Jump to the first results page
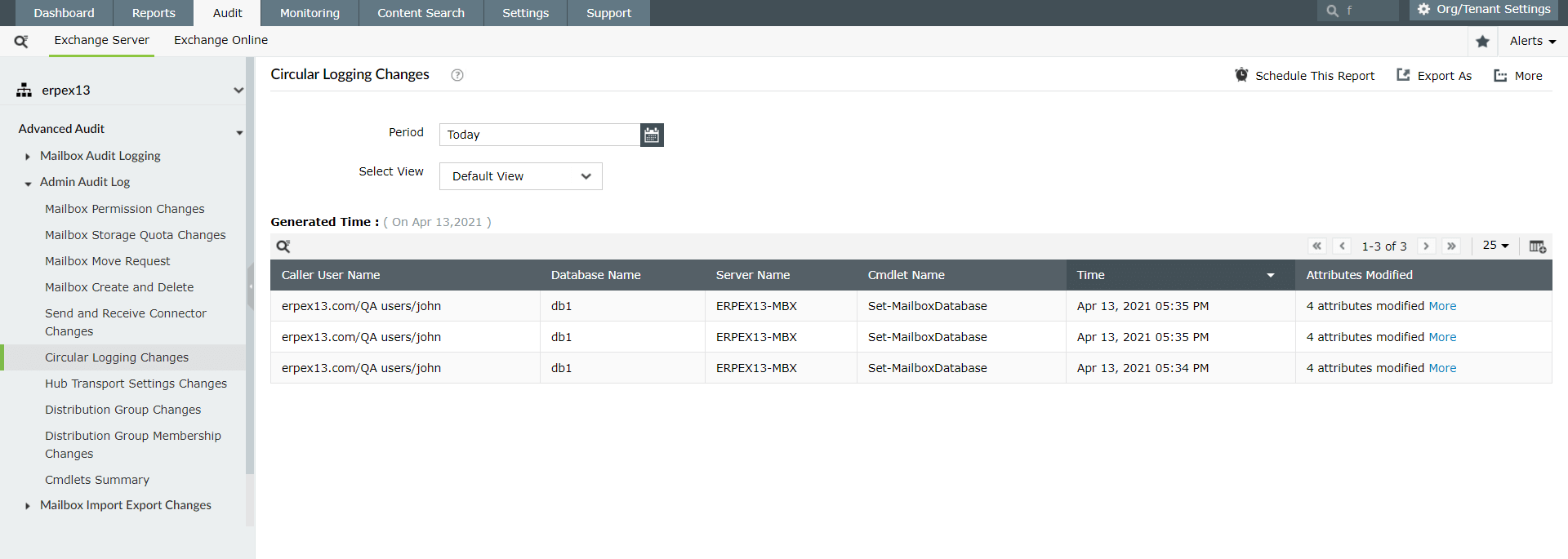Screen dimensions: 1568x559 click(x=1316, y=246)
